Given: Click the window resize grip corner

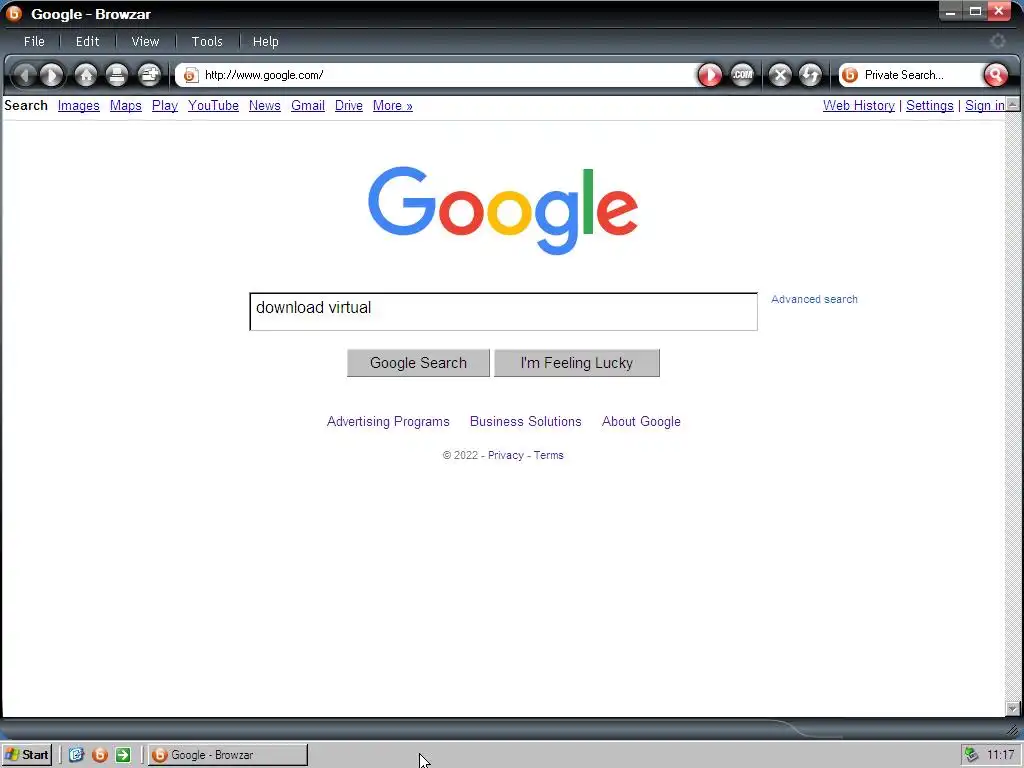Looking at the screenshot, I should point(1013,729).
